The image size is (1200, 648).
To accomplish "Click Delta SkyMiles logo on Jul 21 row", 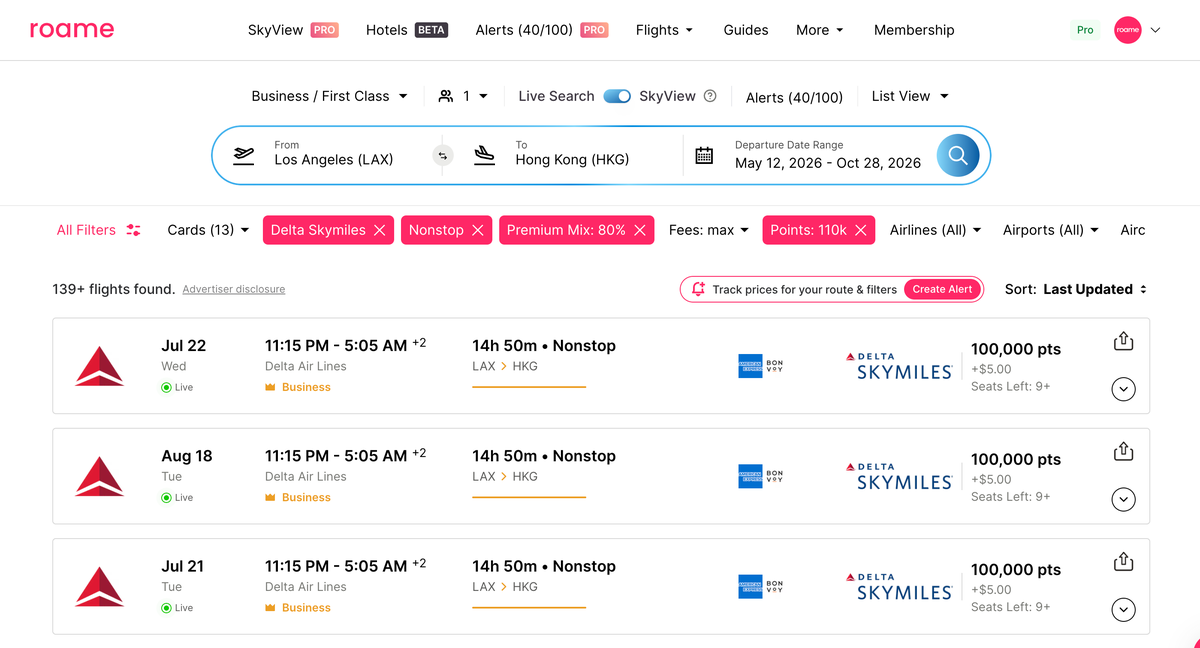I will click(x=899, y=586).
